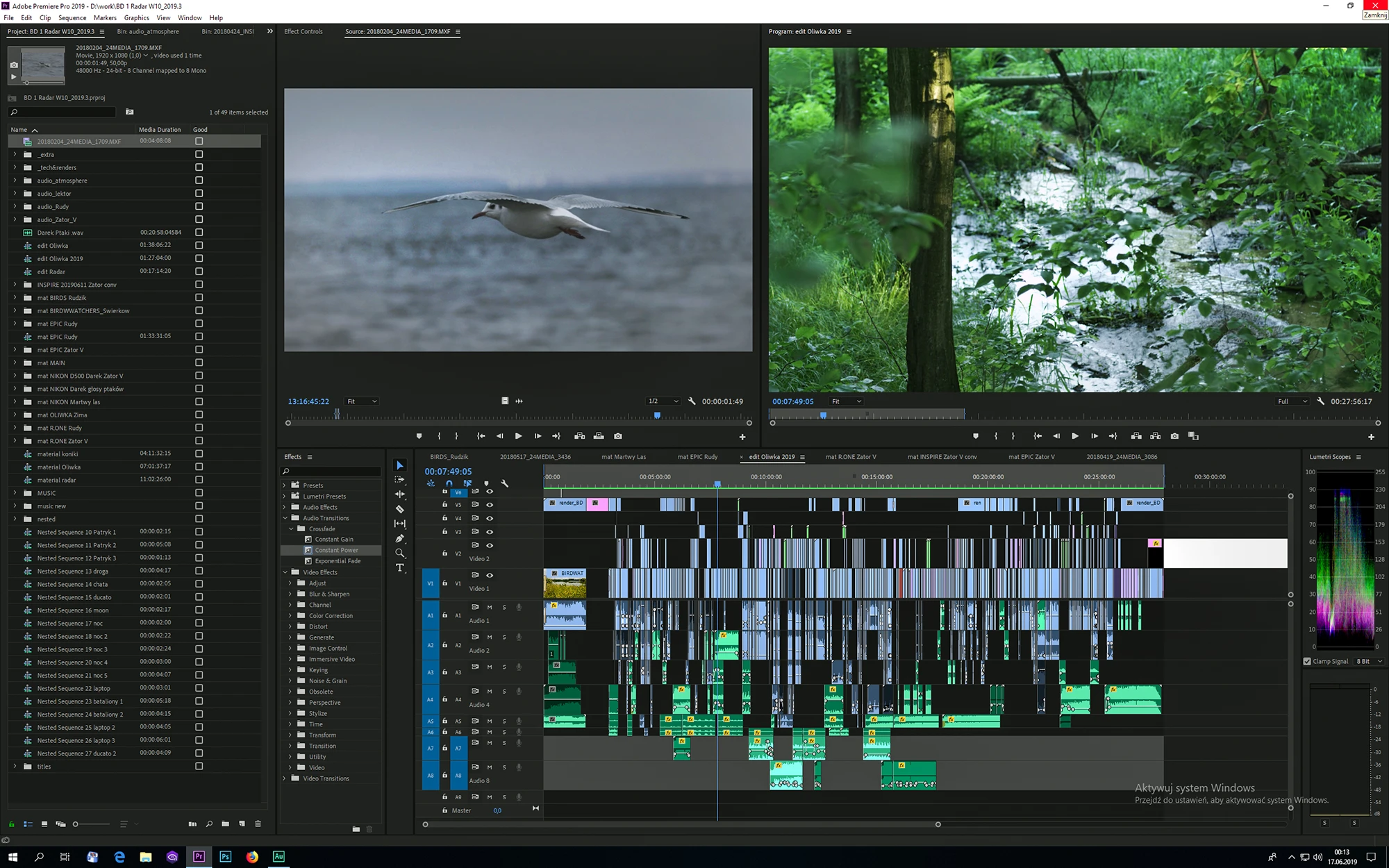Select the Zoom tool in timeline toolbar
This screenshot has height=868, width=1389.
[x=400, y=553]
